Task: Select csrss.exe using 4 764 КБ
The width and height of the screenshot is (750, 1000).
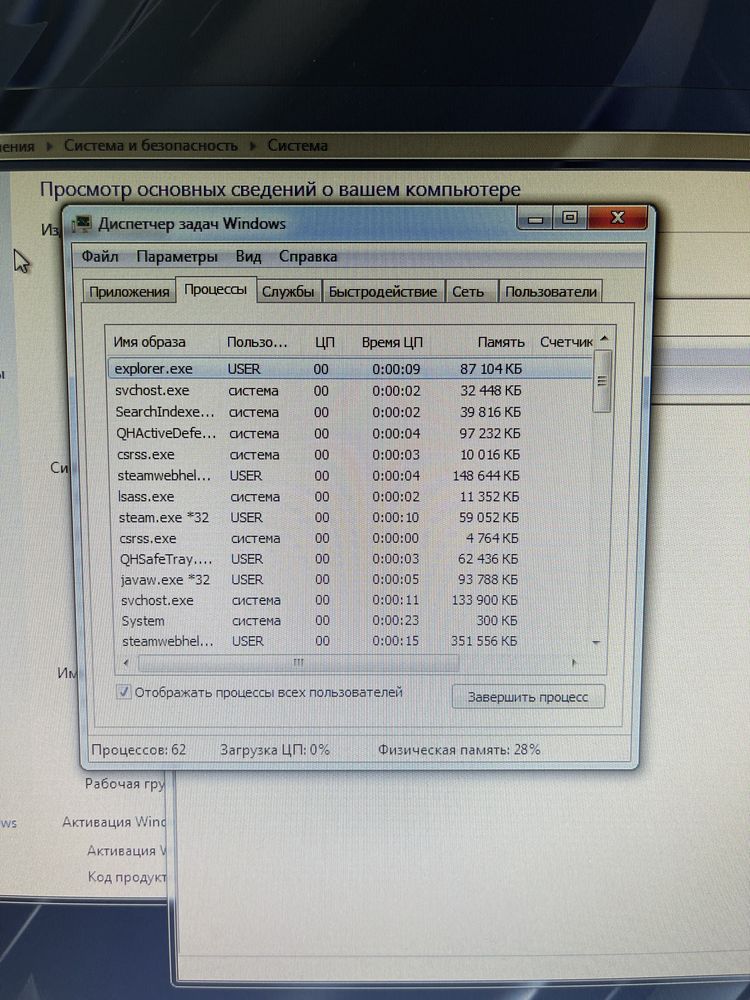Action: coord(351,538)
